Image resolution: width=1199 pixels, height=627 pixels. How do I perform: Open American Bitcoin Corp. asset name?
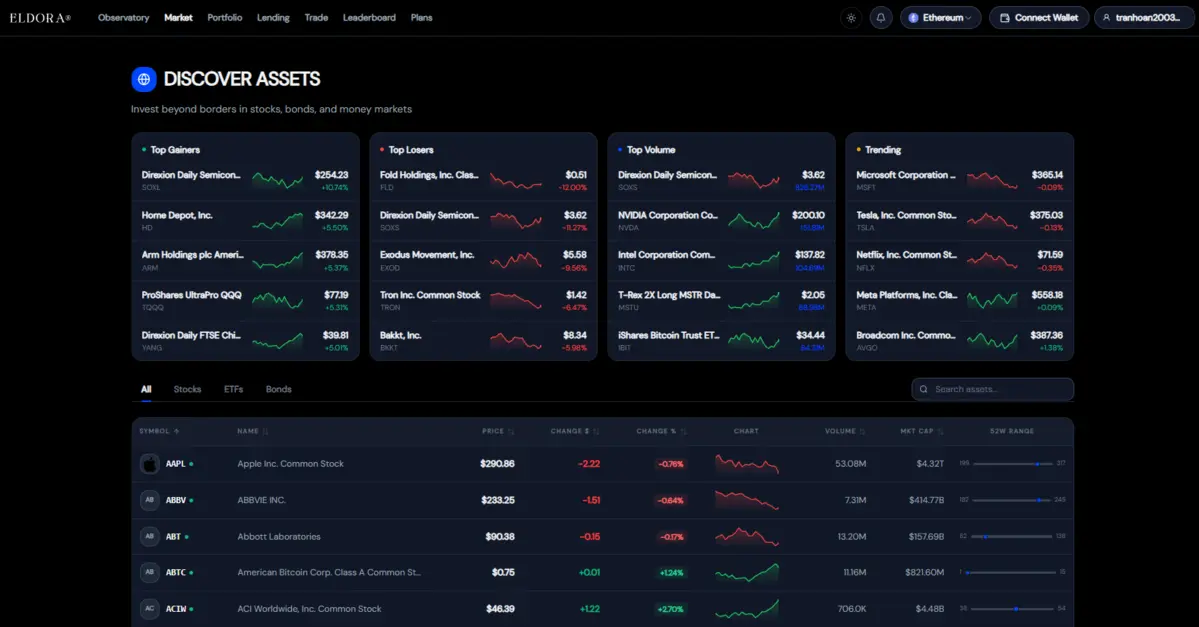329,572
